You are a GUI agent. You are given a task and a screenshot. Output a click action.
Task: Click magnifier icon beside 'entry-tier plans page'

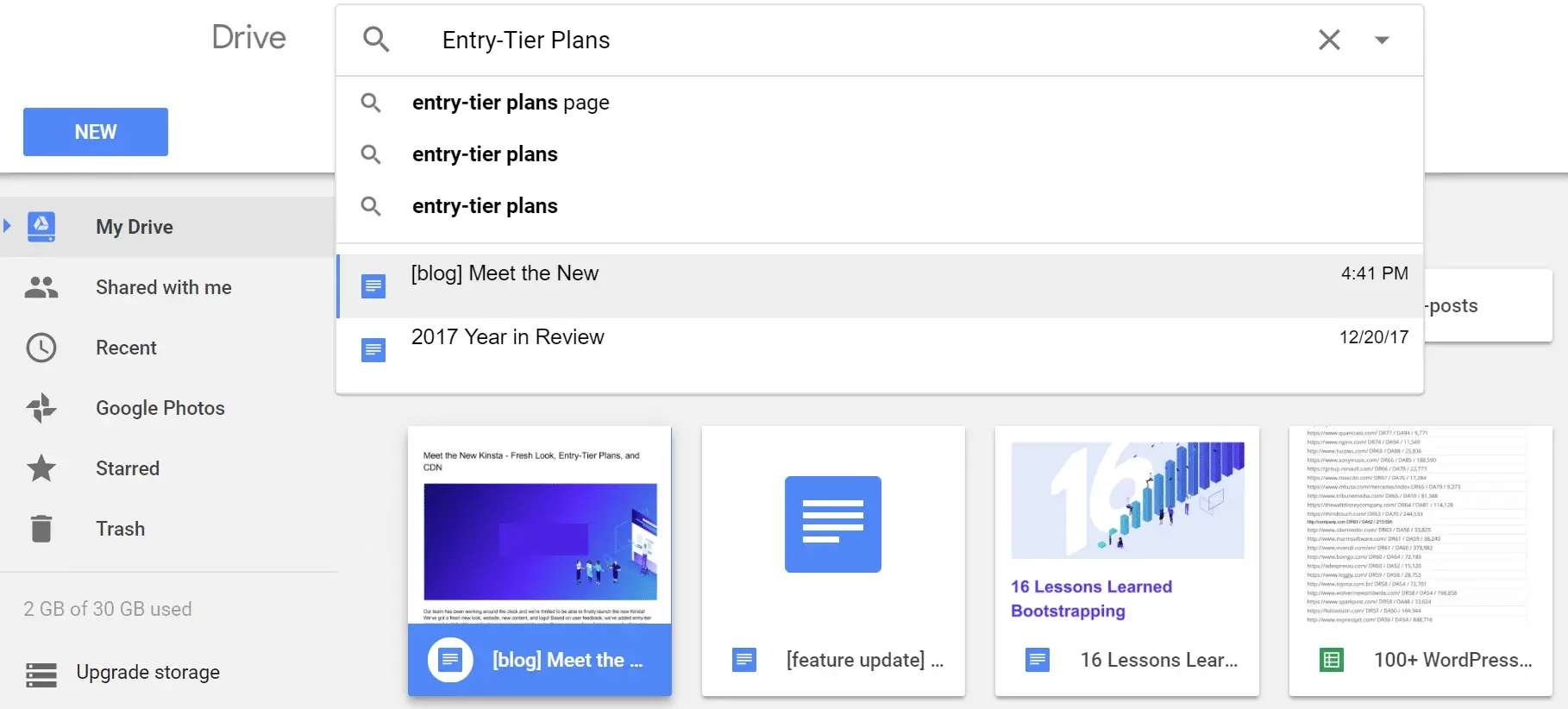[x=371, y=103]
